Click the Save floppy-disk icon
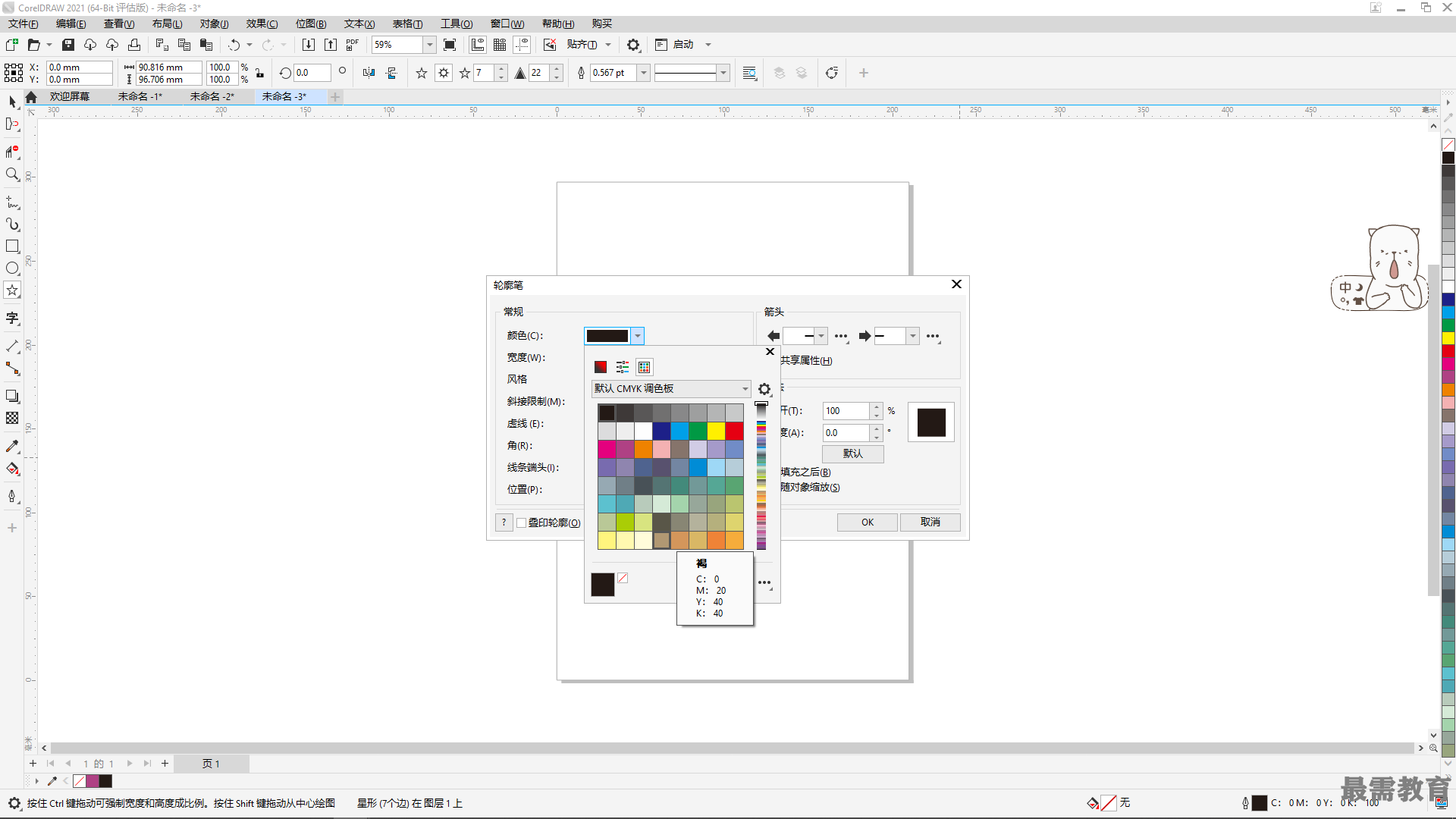This screenshot has width=1456, height=819. [x=68, y=45]
